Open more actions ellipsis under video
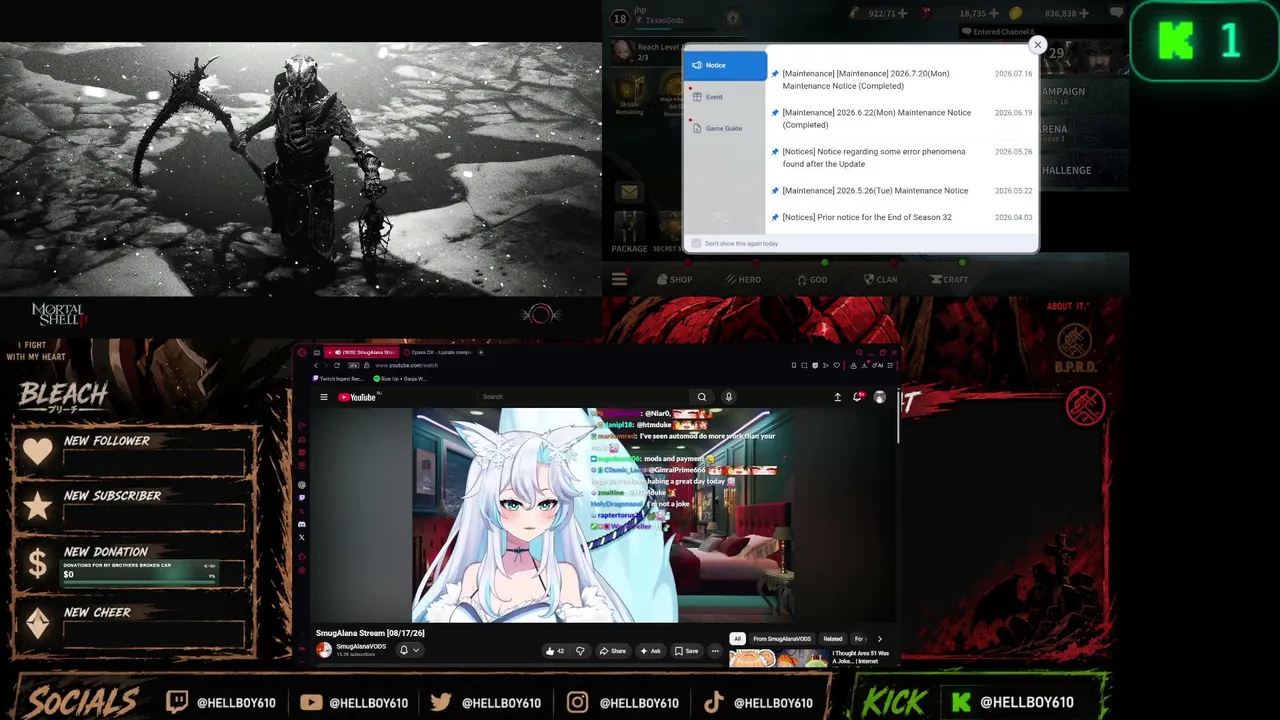The width and height of the screenshot is (1280, 720). [x=715, y=651]
